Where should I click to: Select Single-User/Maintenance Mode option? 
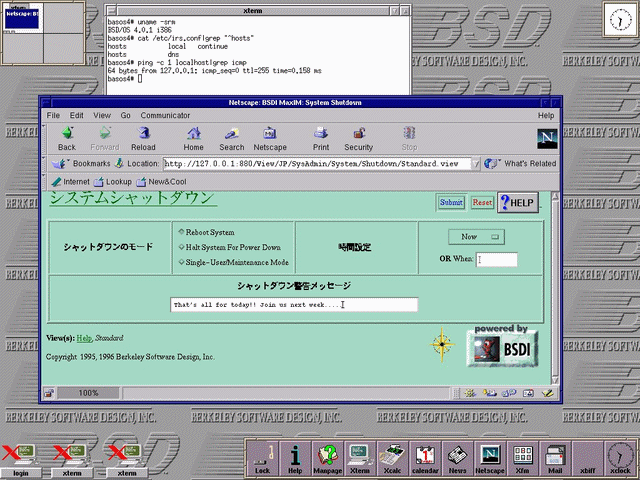coord(182,262)
